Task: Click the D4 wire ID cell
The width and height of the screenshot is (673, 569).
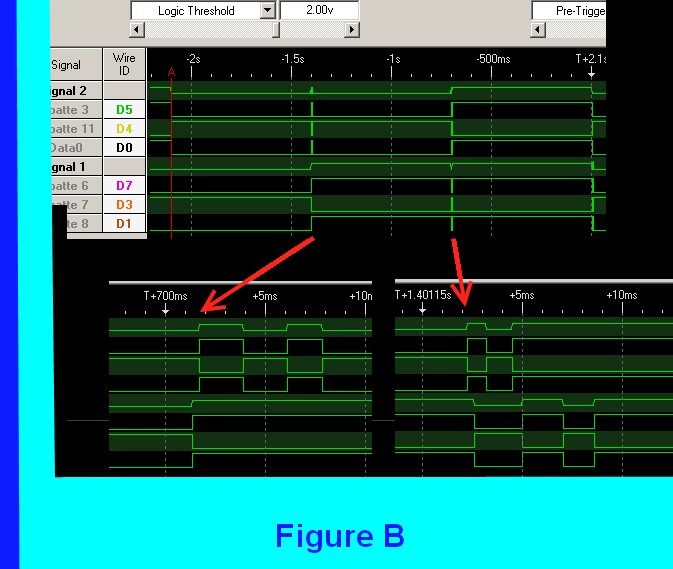Action: click(x=124, y=129)
